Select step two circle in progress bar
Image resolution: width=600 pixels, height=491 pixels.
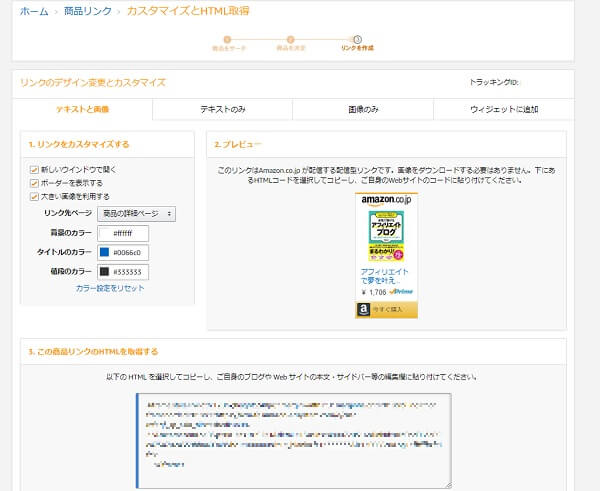pyautogui.click(x=290, y=39)
